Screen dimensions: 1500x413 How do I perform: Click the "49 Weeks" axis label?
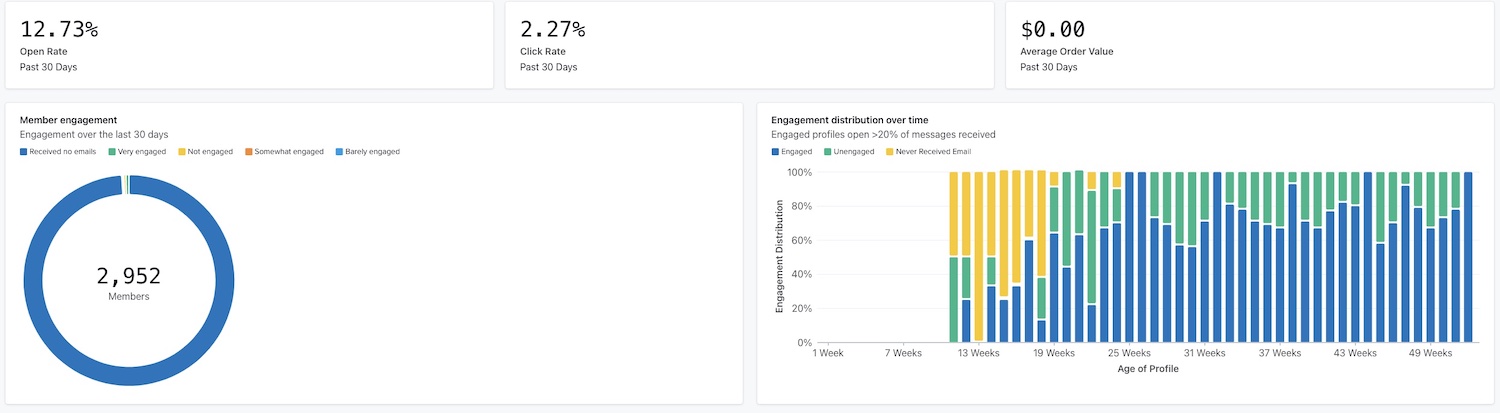(1430, 353)
